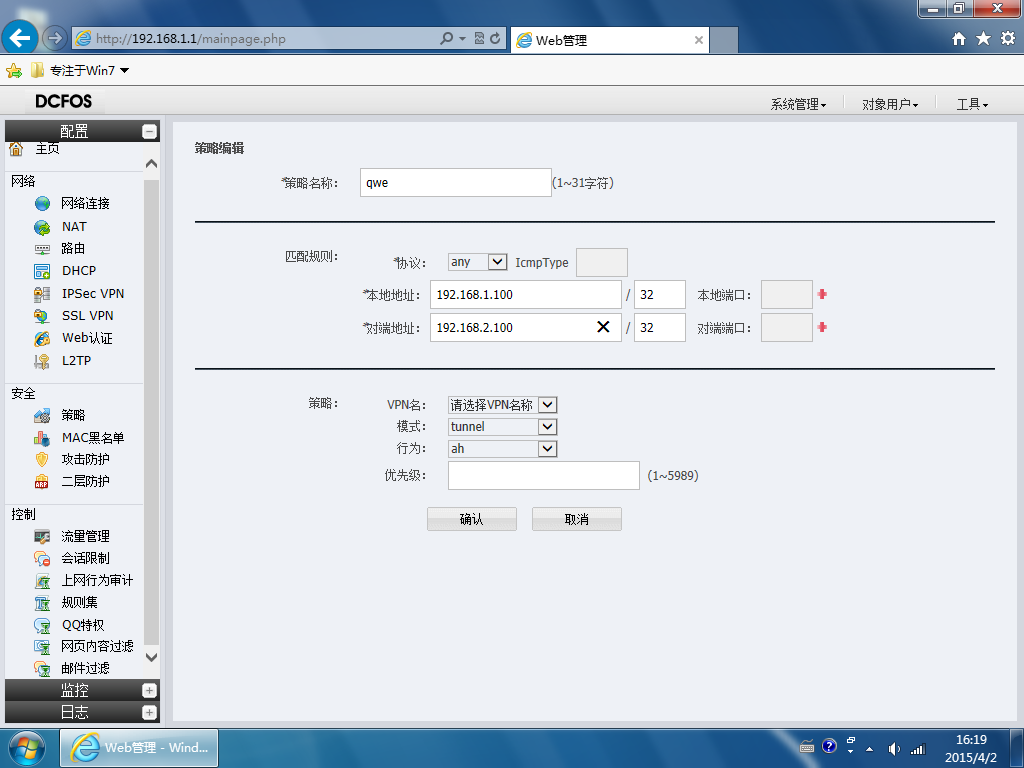Click the 优先级 priority input field
This screenshot has width=1024, height=768.
[x=543, y=475]
